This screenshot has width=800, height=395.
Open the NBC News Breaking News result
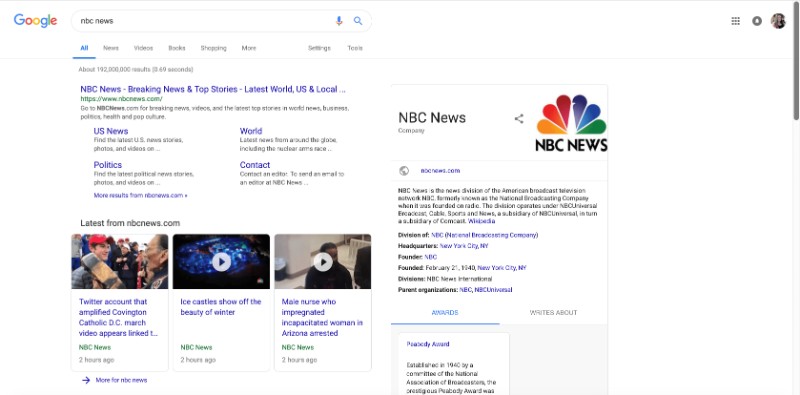click(x=213, y=89)
